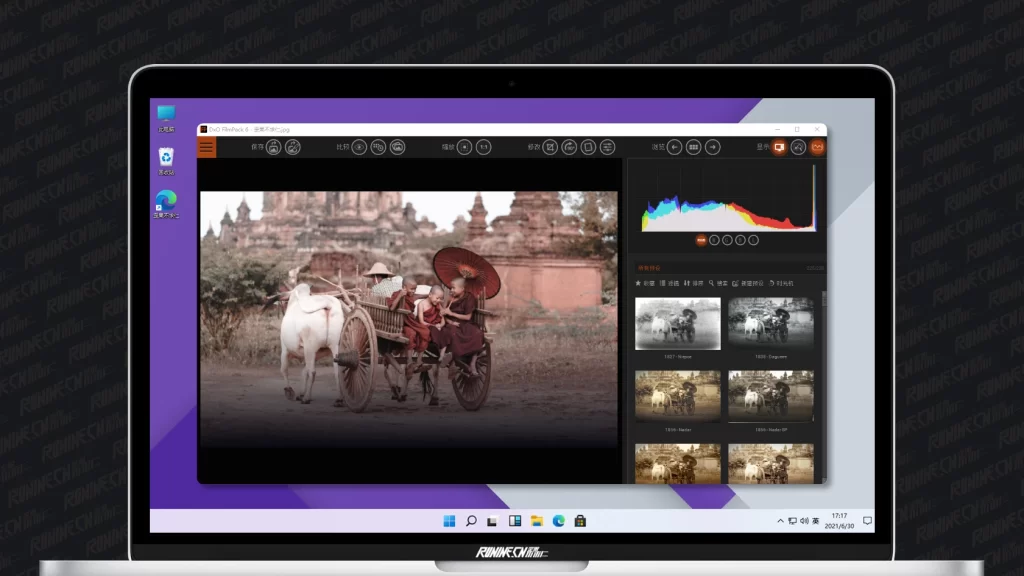Click the save image icon in toolbar
Viewport: 1024px width, 576px height.
pyautogui.click(x=274, y=147)
